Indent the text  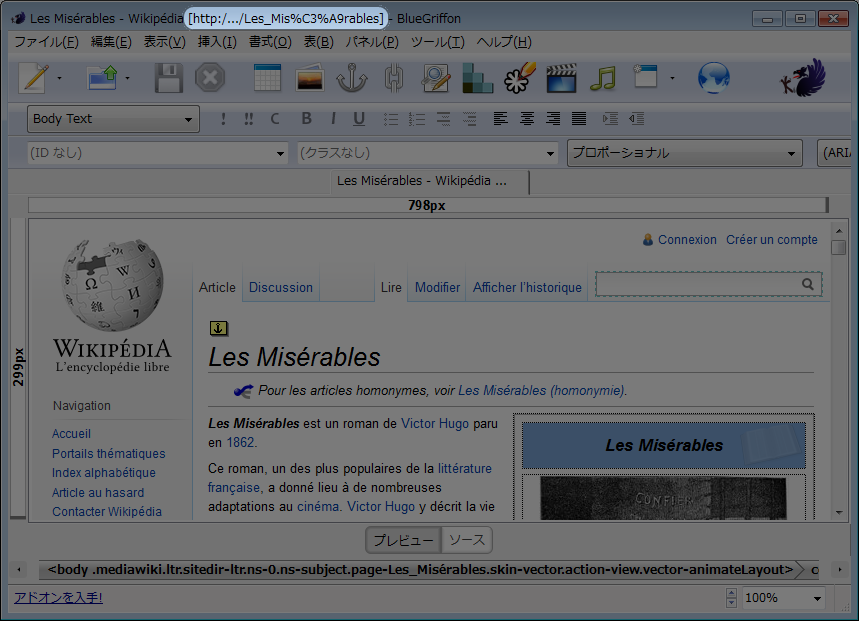pos(610,118)
